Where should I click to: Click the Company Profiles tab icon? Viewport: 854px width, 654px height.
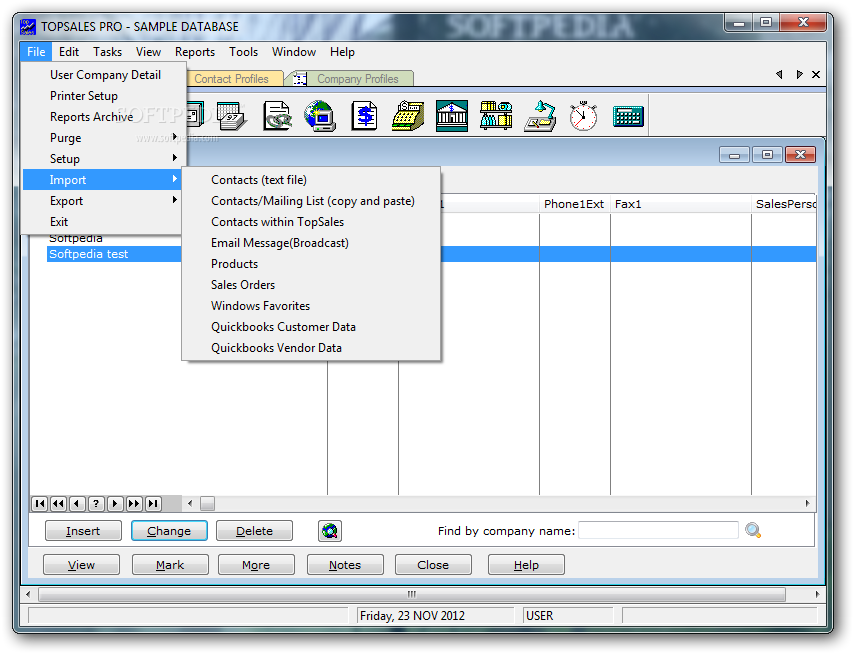pyautogui.click(x=300, y=79)
